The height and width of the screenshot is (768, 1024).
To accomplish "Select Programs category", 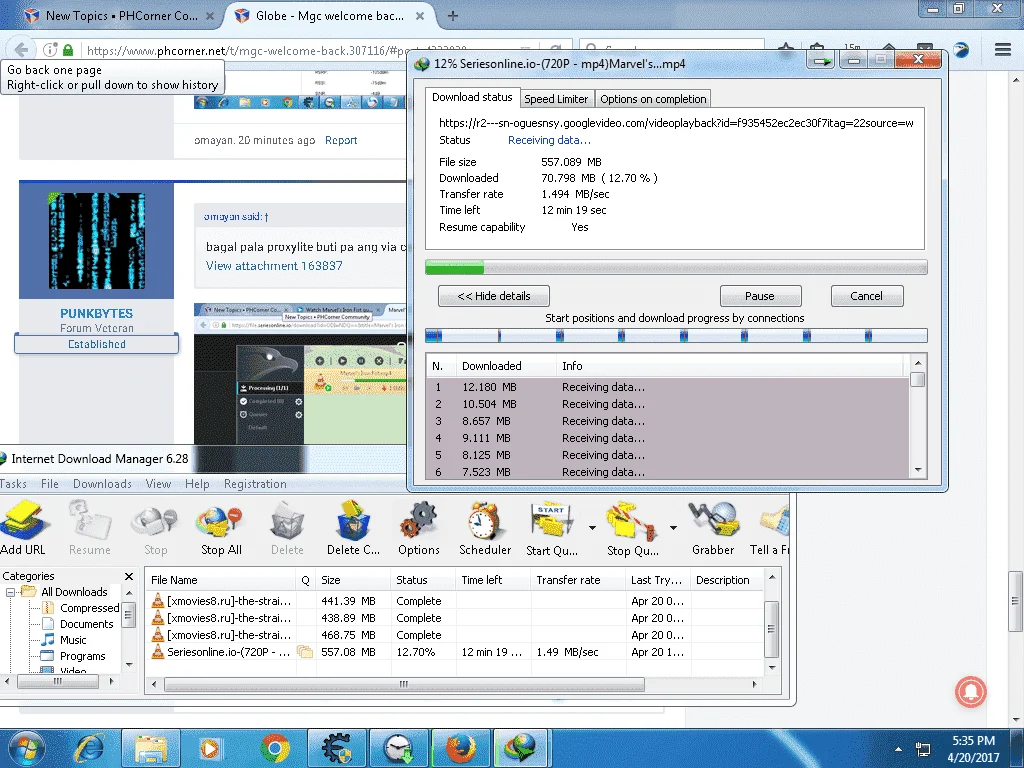I will [x=82, y=656].
